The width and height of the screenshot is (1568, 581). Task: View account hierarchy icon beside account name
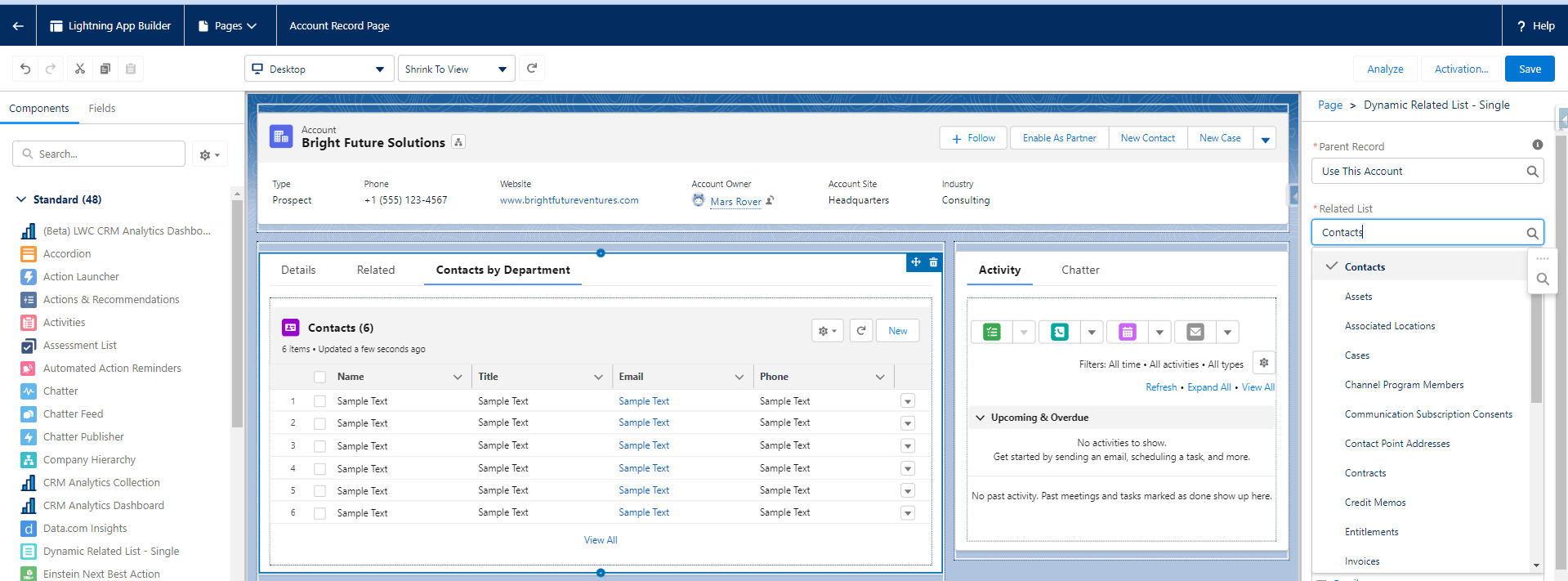(x=458, y=142)
